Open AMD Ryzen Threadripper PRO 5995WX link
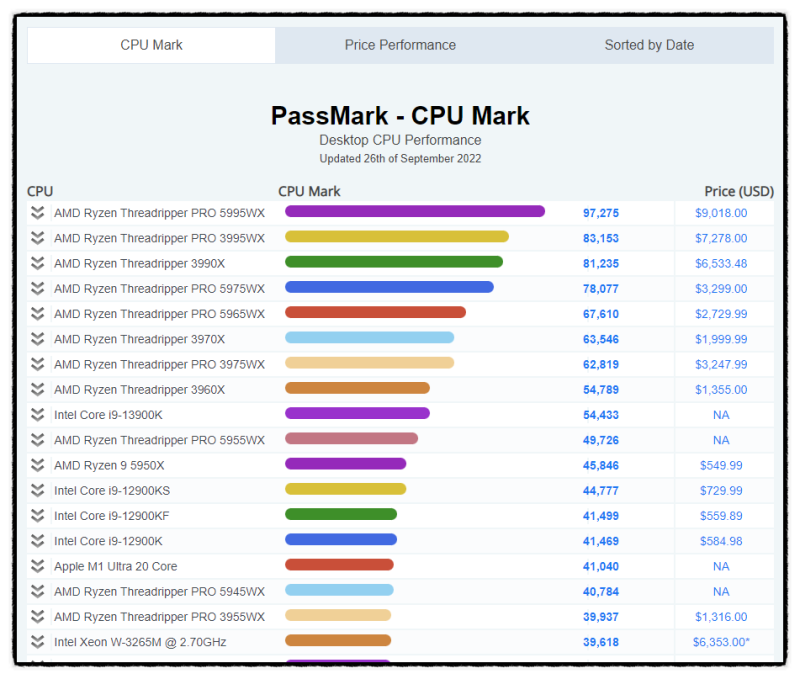The width and height of the screenshot is (800, 679). coord(159,213)
